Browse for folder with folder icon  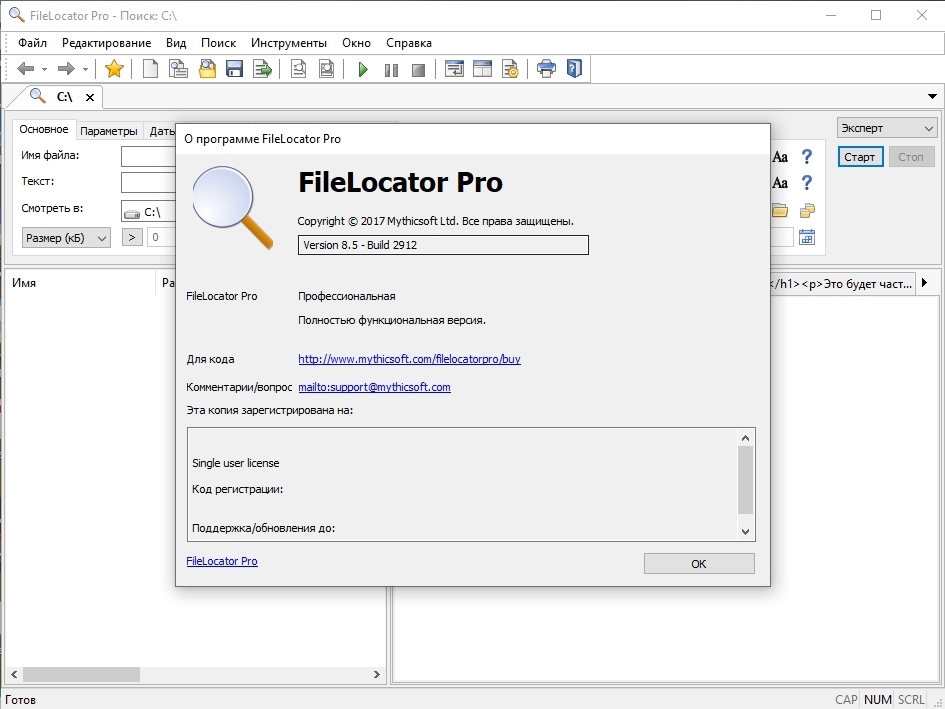tap(780, 210)
